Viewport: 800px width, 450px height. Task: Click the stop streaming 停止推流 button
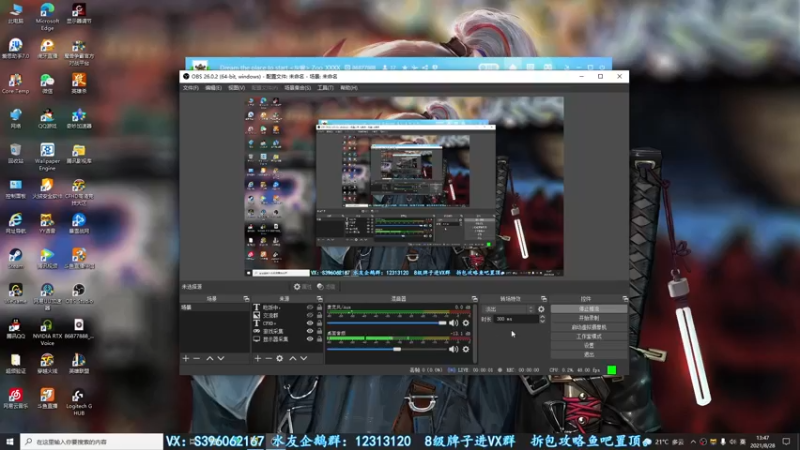coord(589,309)
